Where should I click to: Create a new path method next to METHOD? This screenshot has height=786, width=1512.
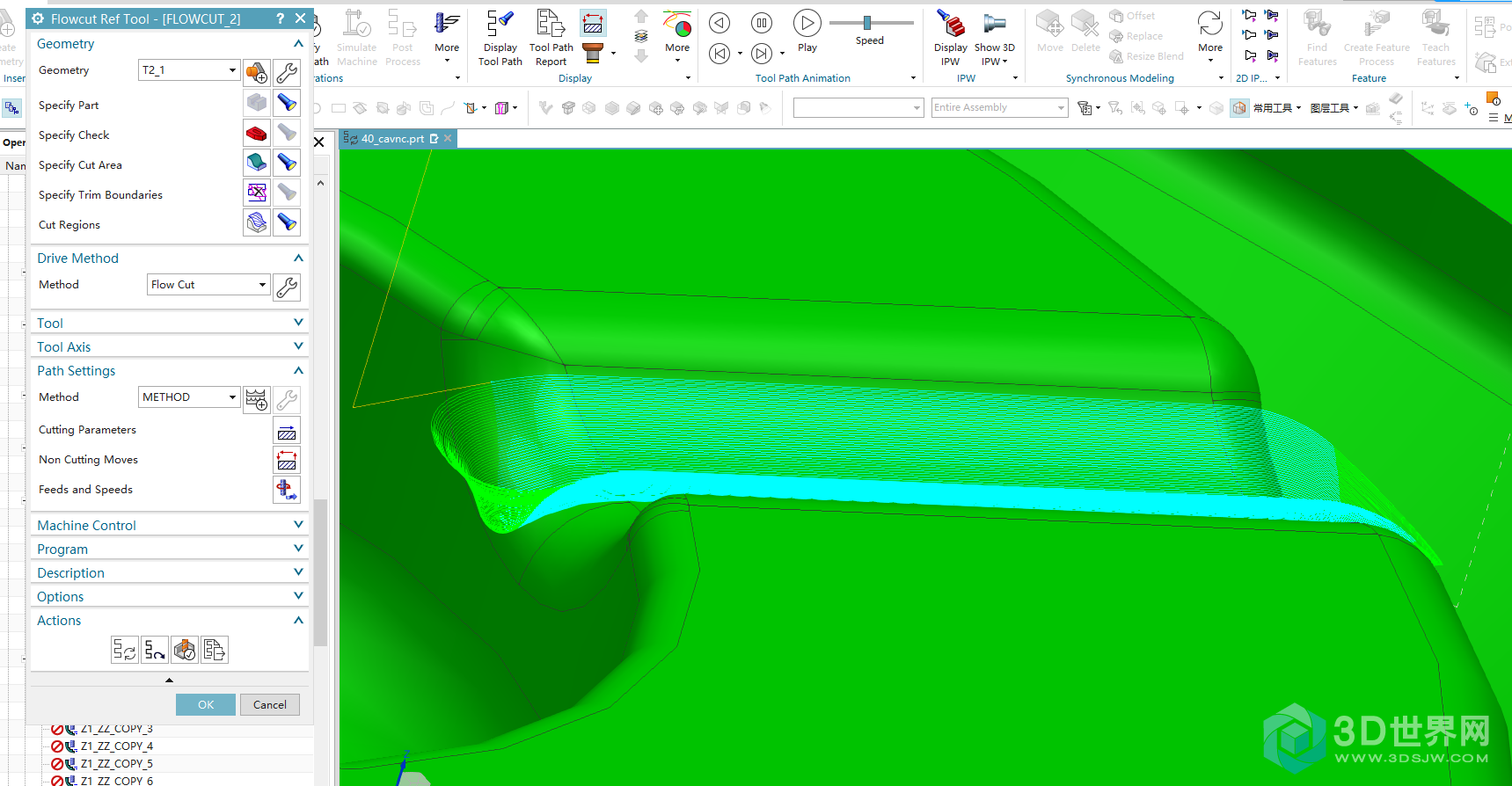pyautogui.click(x=257, y=400)
